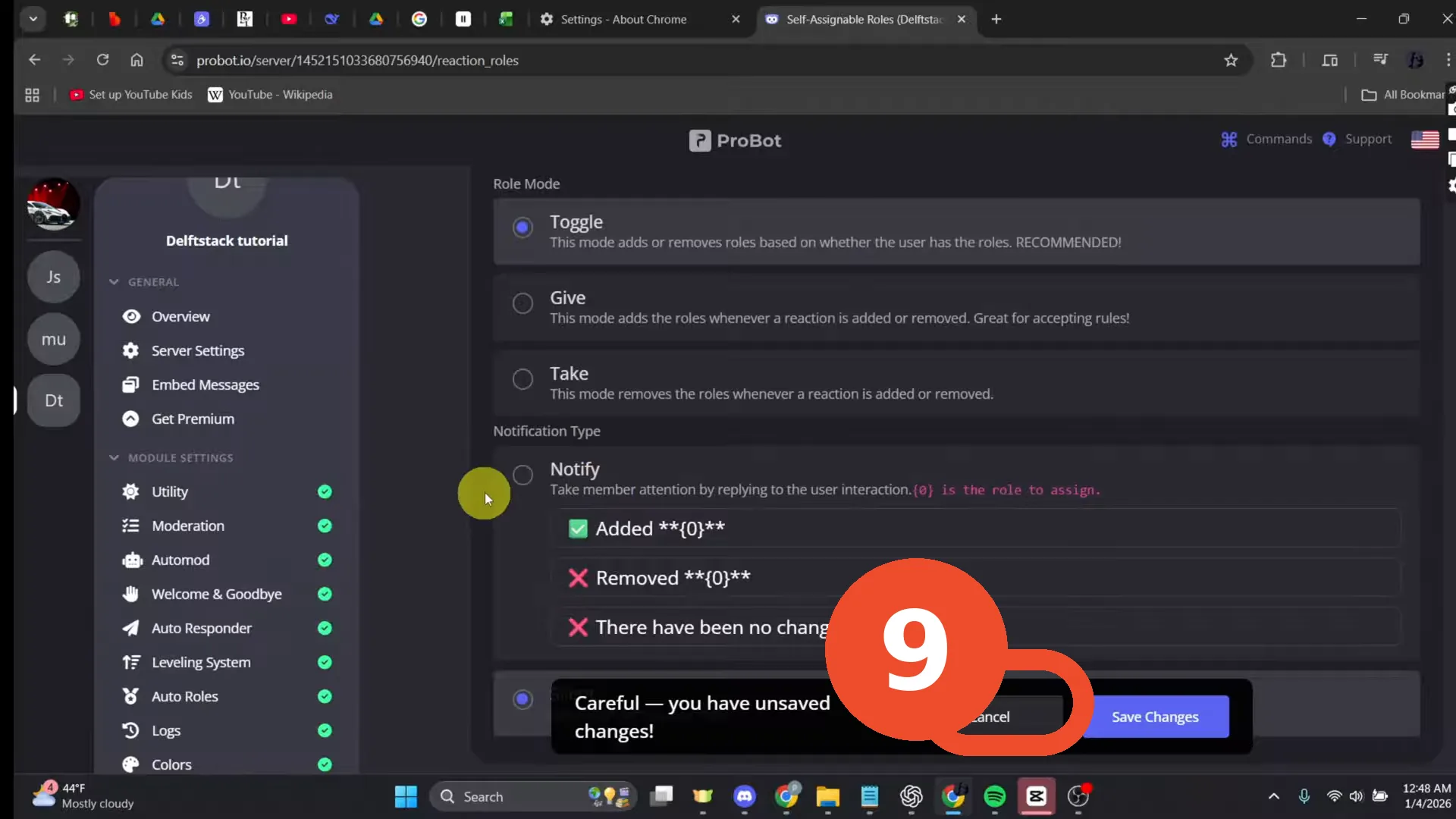Open Discord from the Windows taskbar
The height and width of the screenshot is (819, 1456).
click(745, 796)
